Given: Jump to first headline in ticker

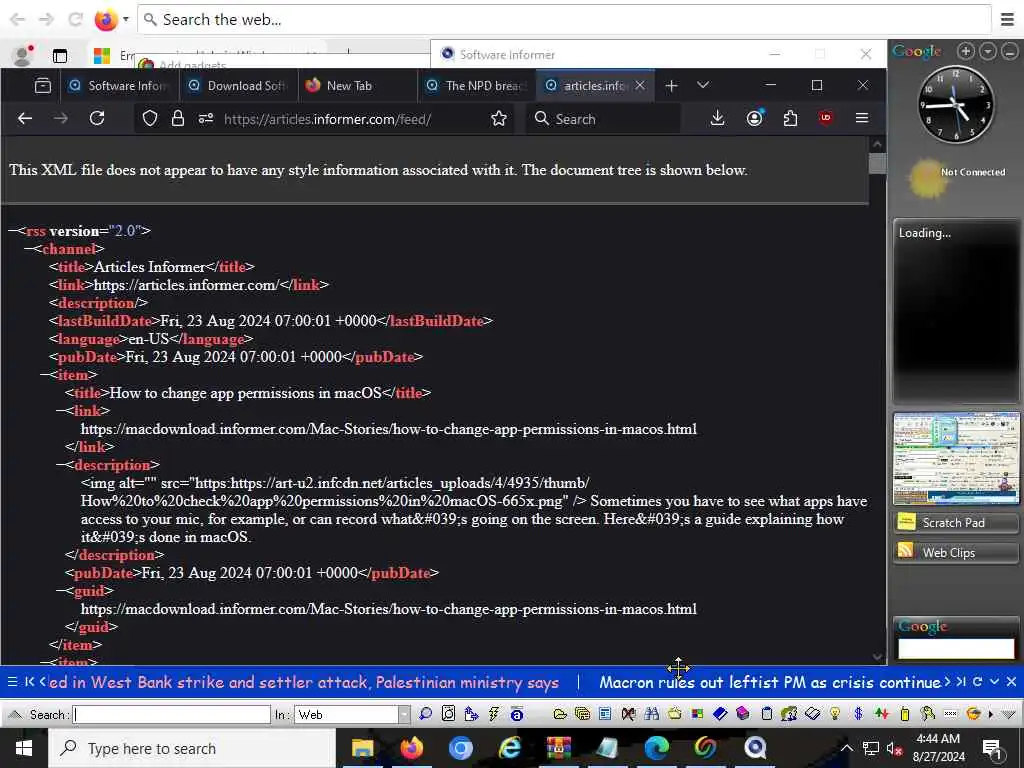Looking at the screenshot, I should [x=29, y=682].
